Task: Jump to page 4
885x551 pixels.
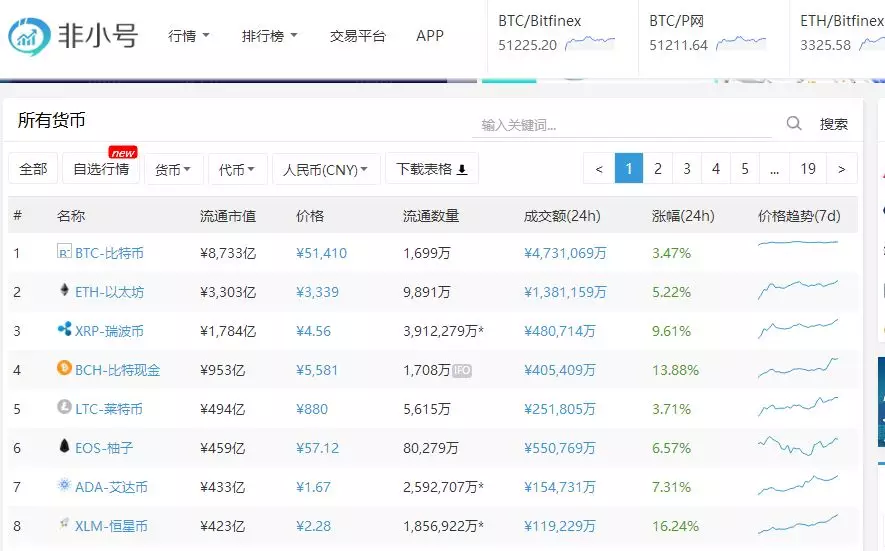Action: point(716,168)
